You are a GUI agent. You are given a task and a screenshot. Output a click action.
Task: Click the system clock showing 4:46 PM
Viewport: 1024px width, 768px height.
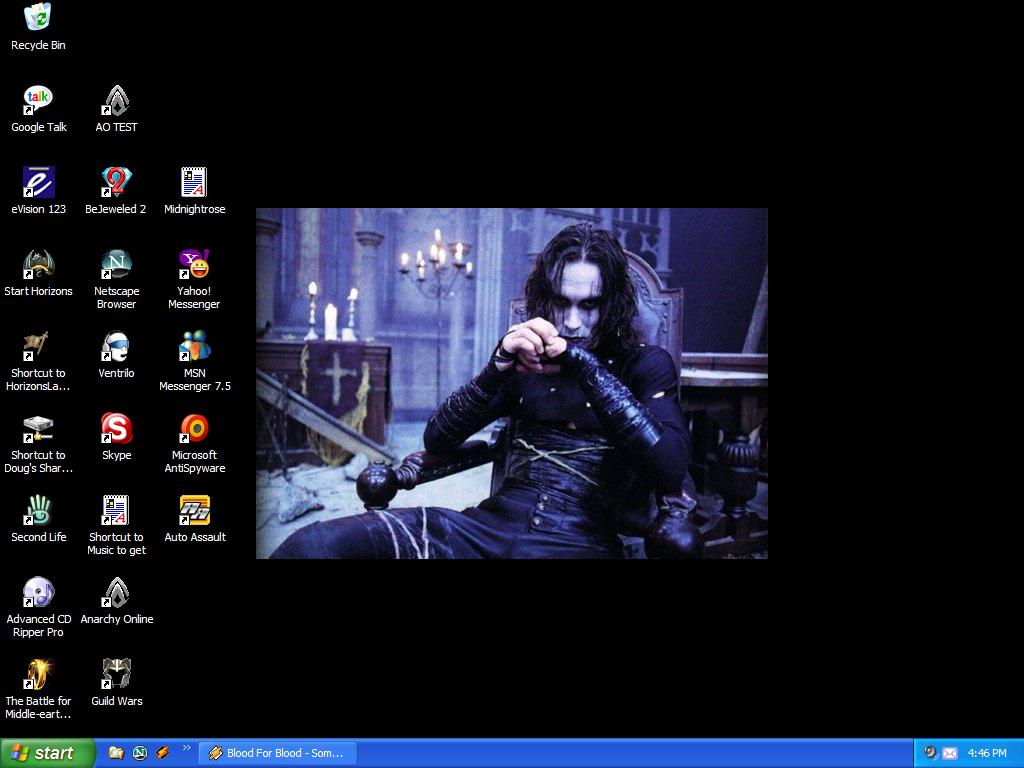click(987, 753)
